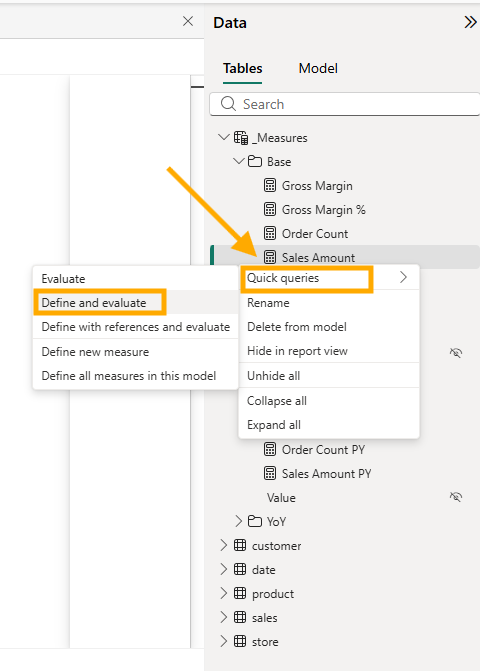Expand the YoY folder
Viewport: 480px width, 671px height.
coord(239,521)
